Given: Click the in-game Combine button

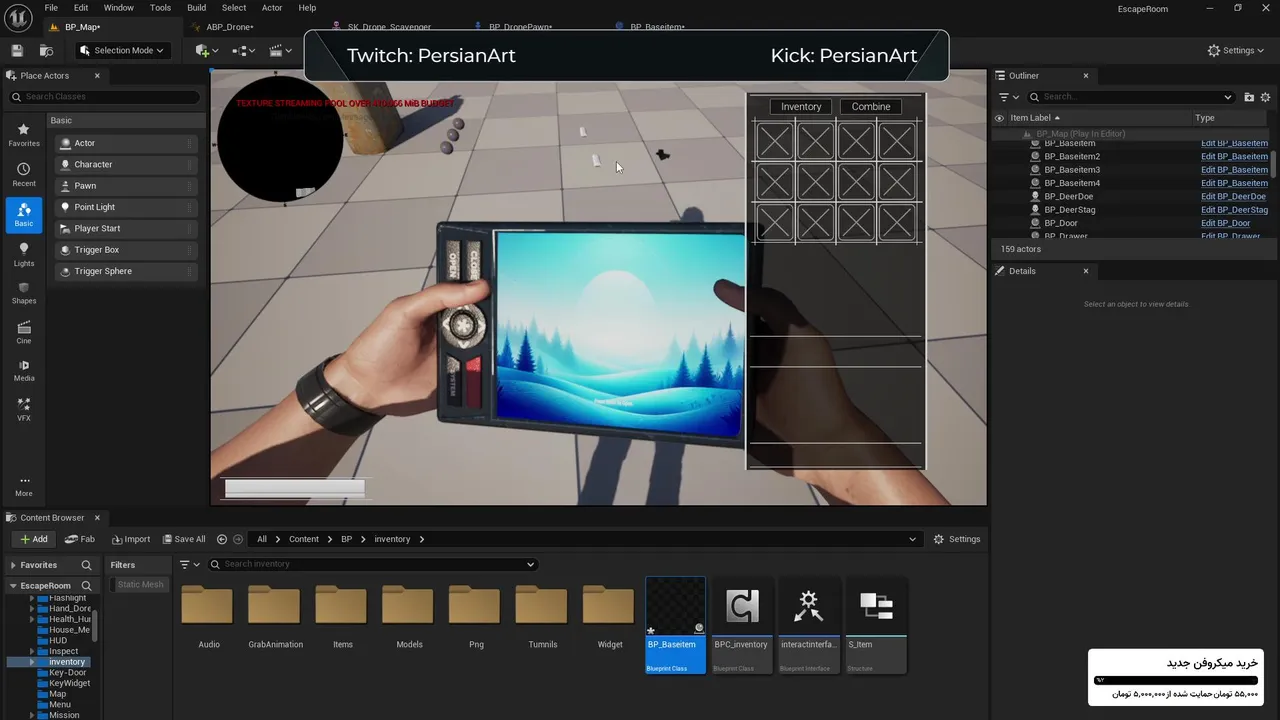Looking at the screenshot, I should (871, 107).
